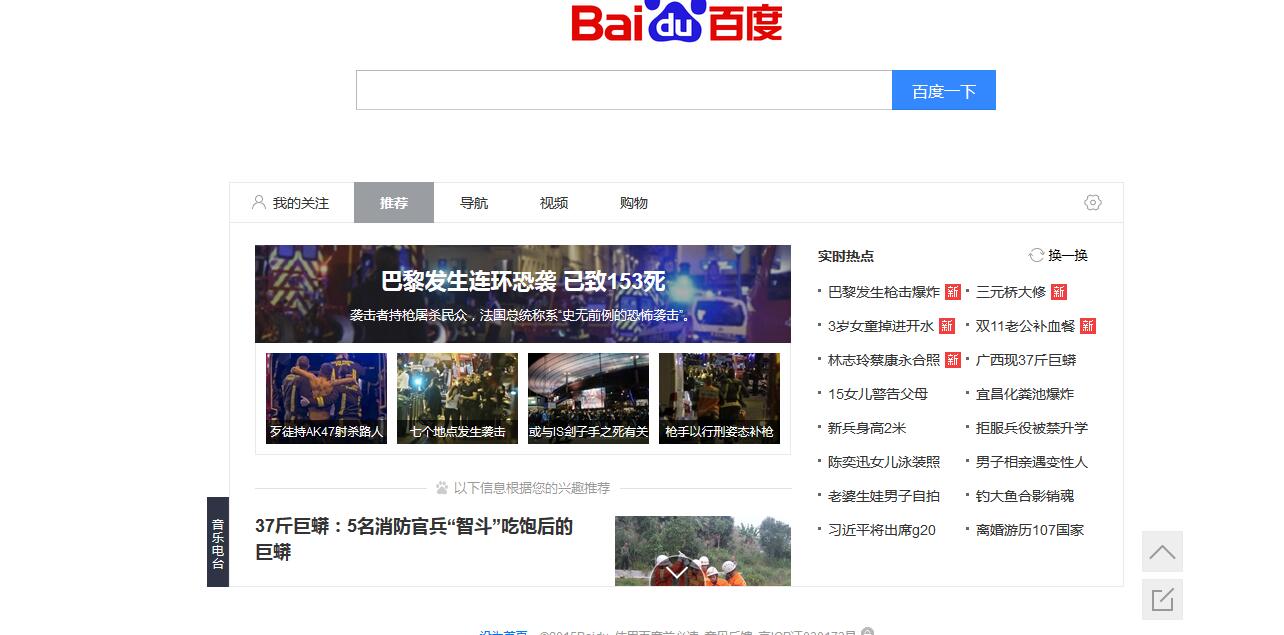This screenshot has height=635, width=1284.
Task: Click the 新 badge beside 巴黎发生枪击爆炸
Action: 953,292
